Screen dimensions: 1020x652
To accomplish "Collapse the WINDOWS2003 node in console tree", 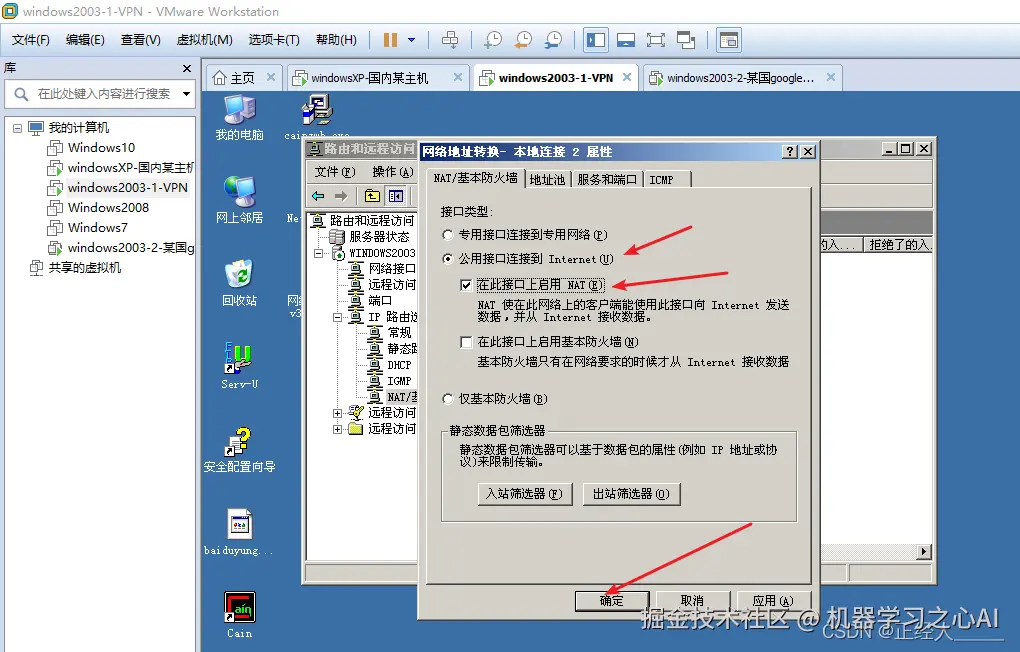I will coord(318,253).
